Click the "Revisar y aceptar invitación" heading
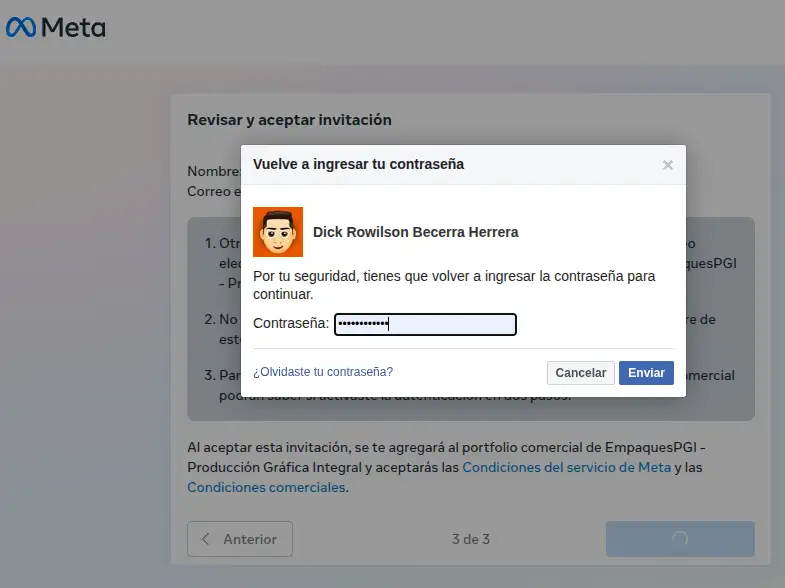Viewport: 785px width, 588px height. 289,120
